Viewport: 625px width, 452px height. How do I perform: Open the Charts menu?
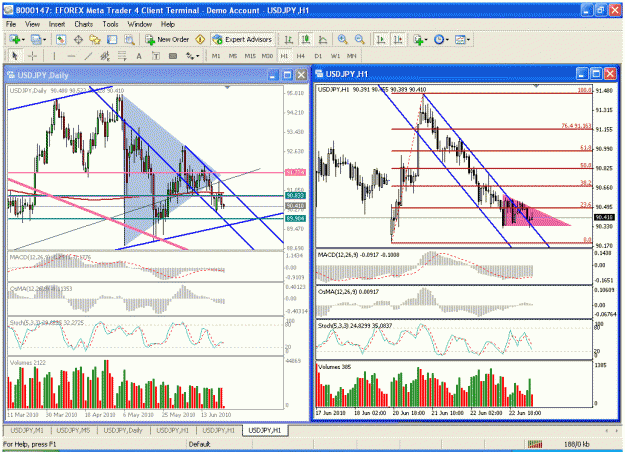(x=83, y=24)
